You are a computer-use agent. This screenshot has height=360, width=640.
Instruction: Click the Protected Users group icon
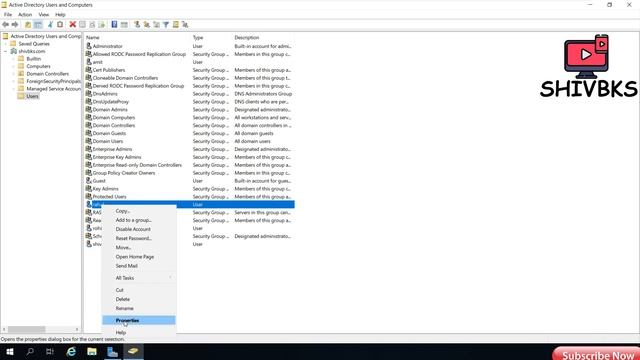click(89, 196)
